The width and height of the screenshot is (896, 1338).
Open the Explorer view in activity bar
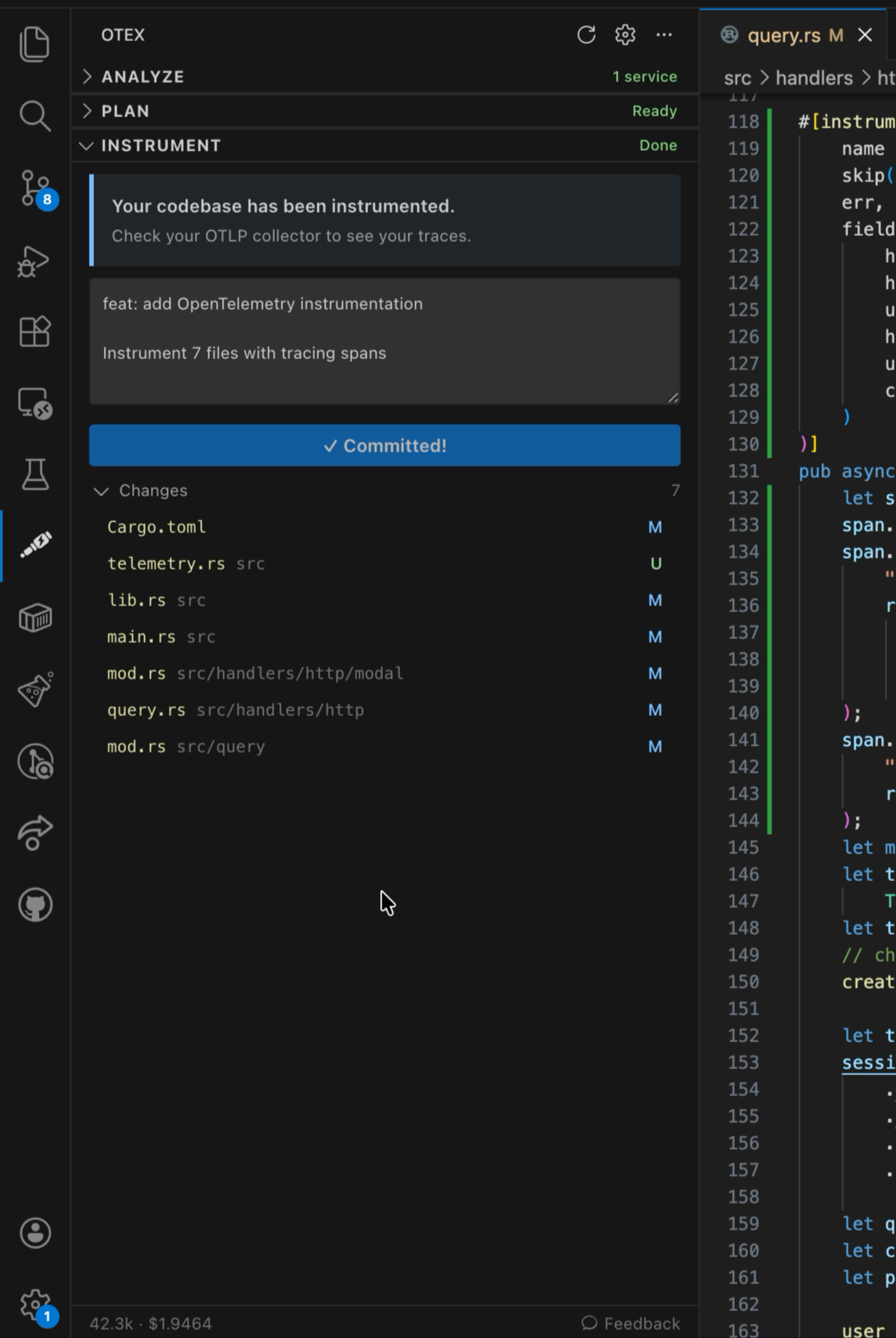point(34,43)
